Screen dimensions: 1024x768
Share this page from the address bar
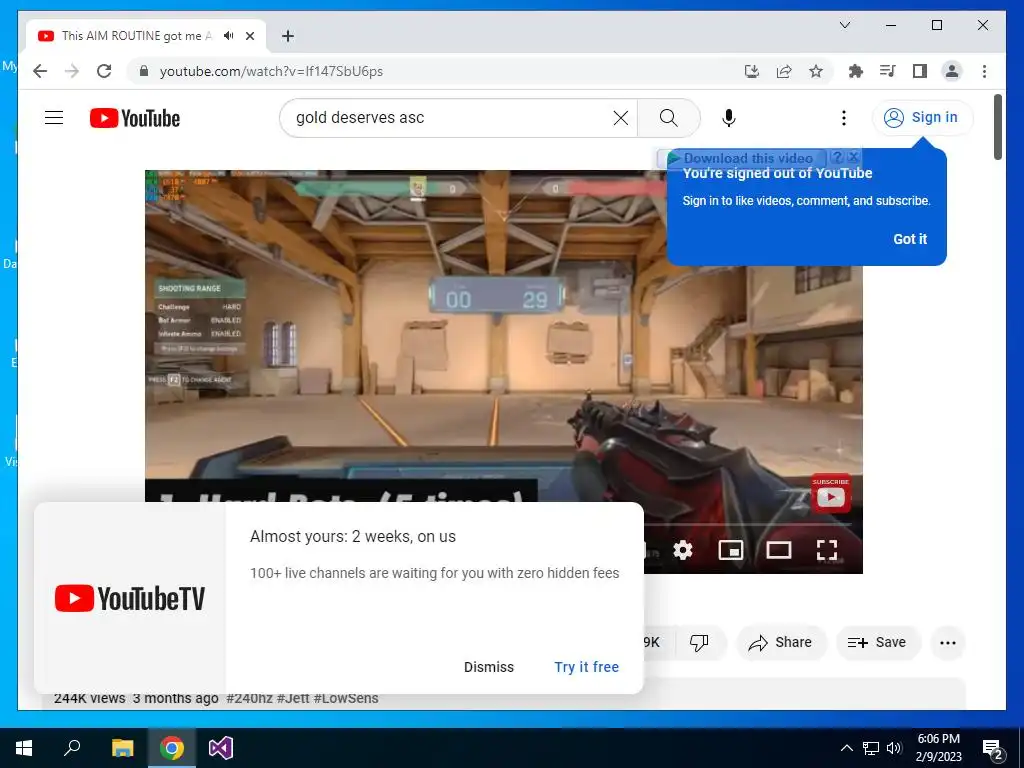click(784, 71)
